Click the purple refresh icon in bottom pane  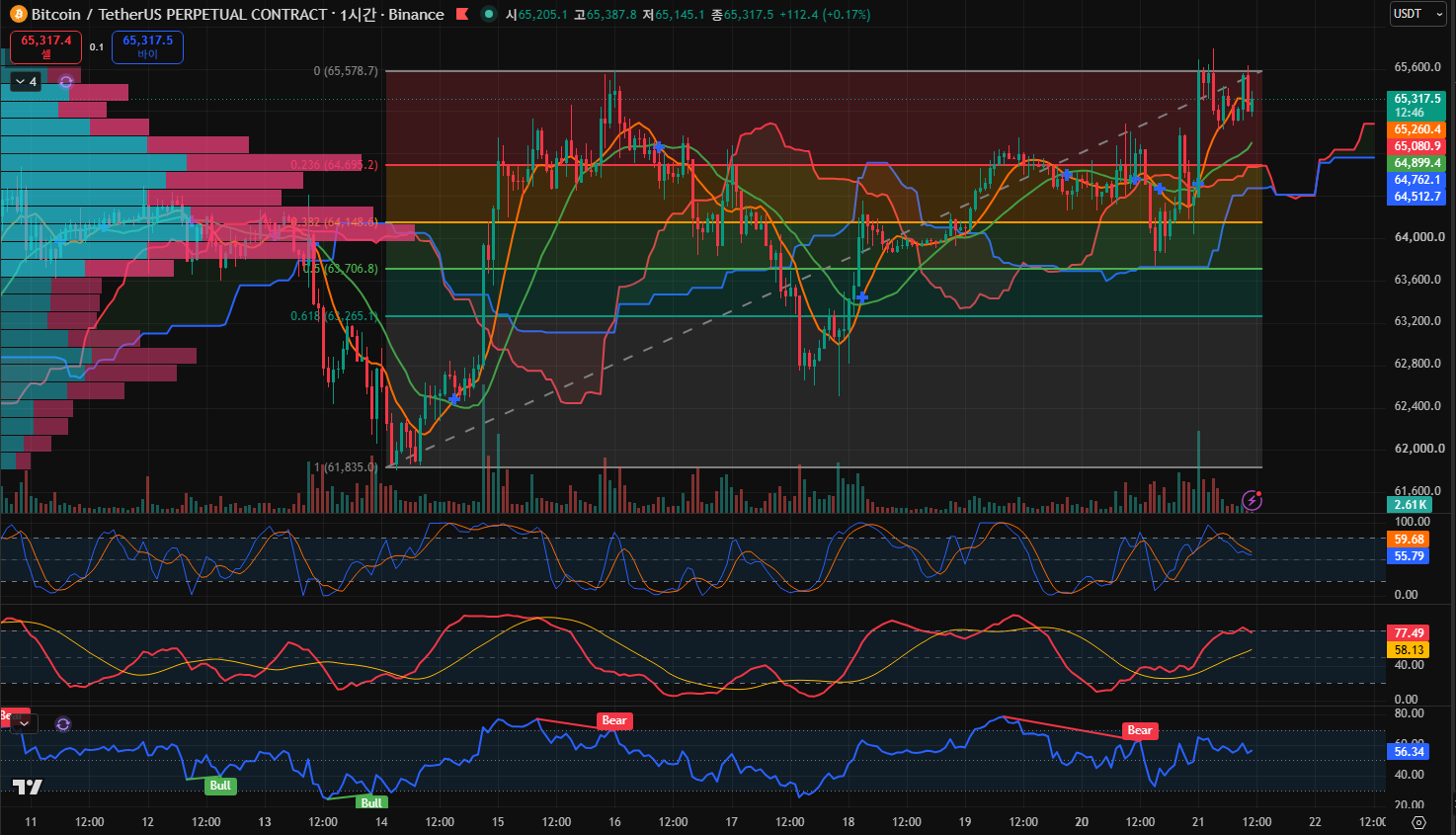(63, 724)
